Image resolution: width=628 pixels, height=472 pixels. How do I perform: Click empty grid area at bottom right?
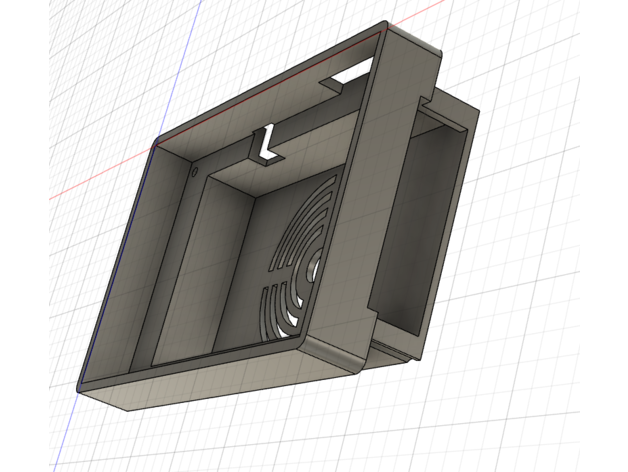(x=540, y=420)
